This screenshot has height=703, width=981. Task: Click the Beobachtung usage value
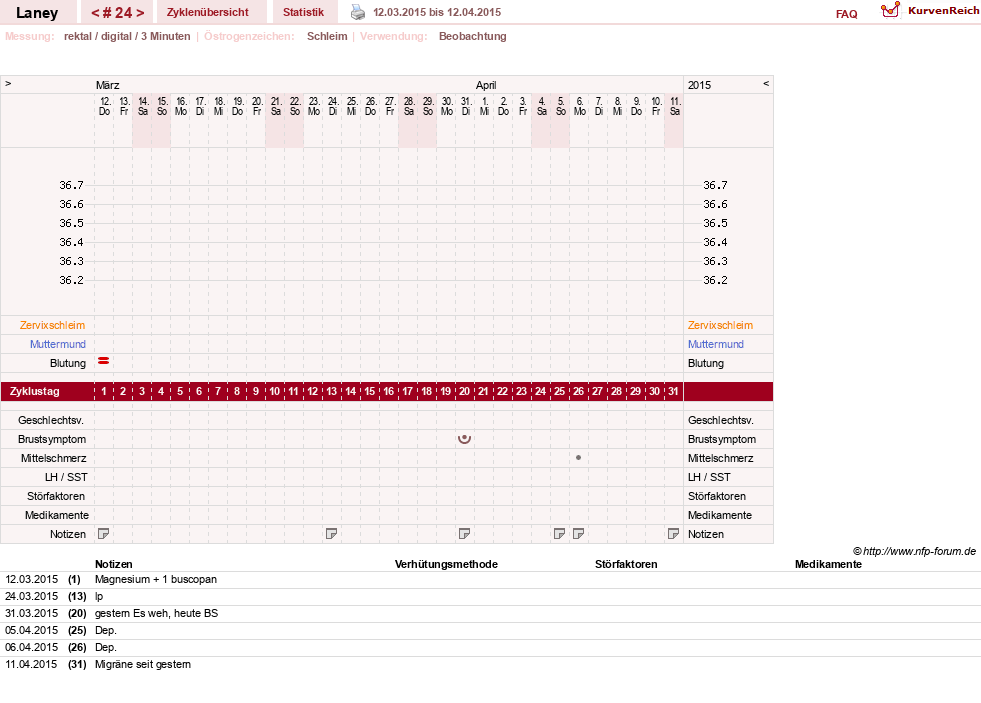(x=472, y=36)
